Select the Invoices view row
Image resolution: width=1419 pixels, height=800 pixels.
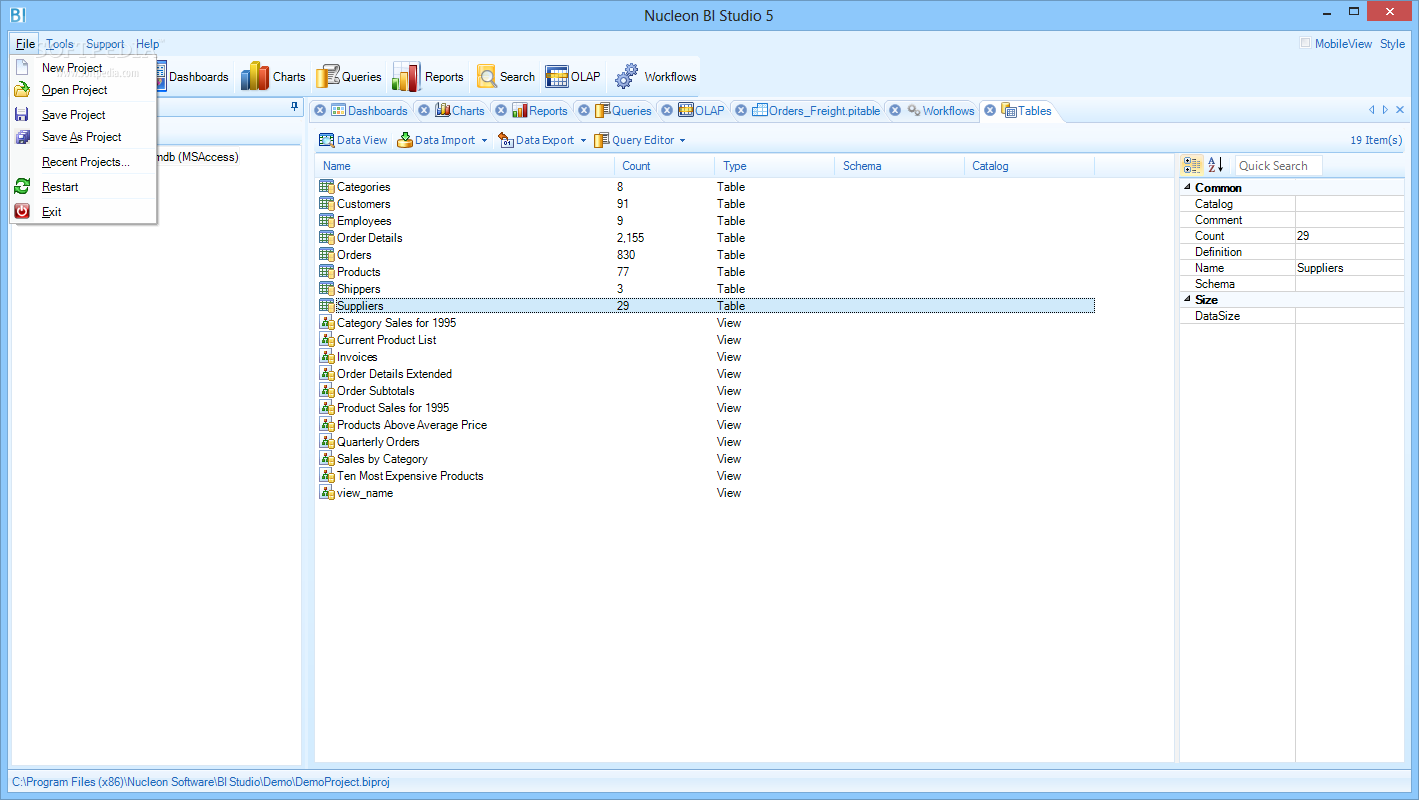pos(706,357)
